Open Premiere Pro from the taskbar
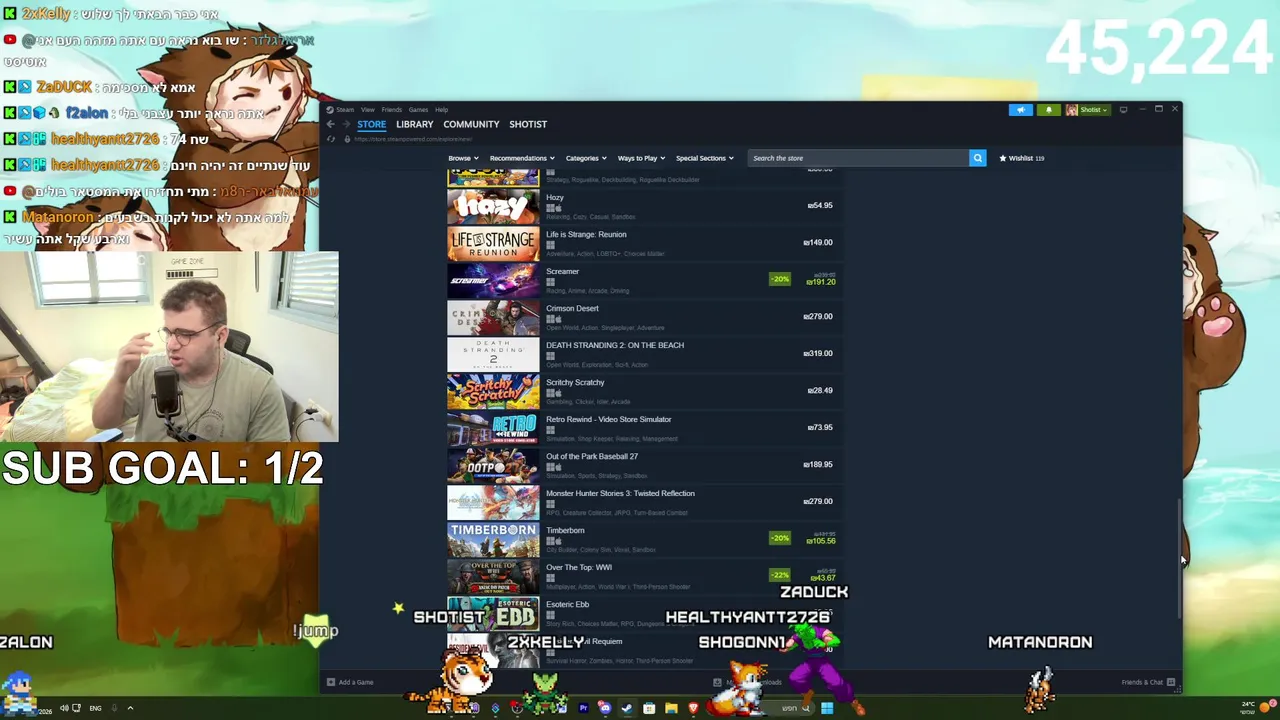1280x720 pixels. coord(583,708)
